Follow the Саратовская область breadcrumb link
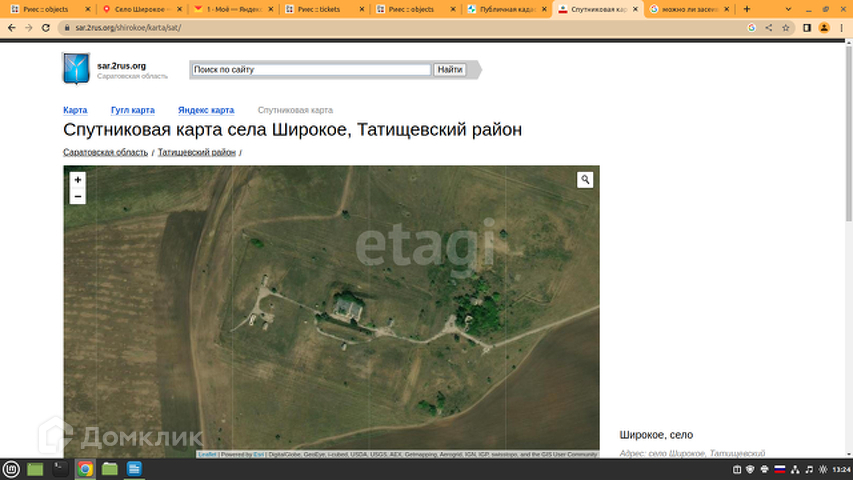The width and height of the screenshot is (853, 480). tap(105, 152)
